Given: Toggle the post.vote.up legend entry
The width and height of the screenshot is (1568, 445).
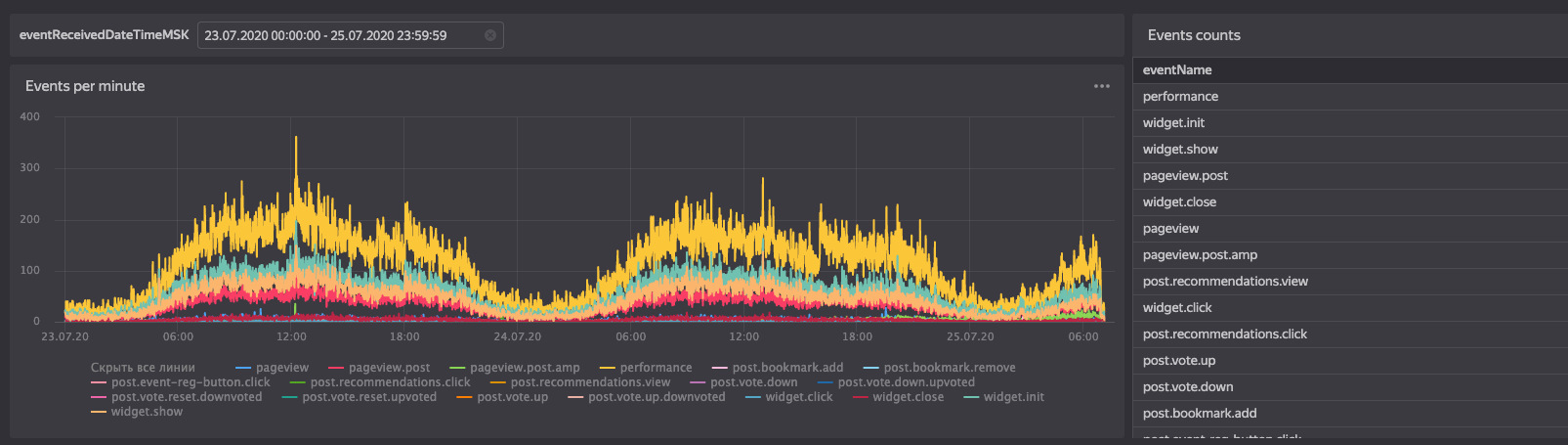Looking at the screenshot, I should (503, 397).
